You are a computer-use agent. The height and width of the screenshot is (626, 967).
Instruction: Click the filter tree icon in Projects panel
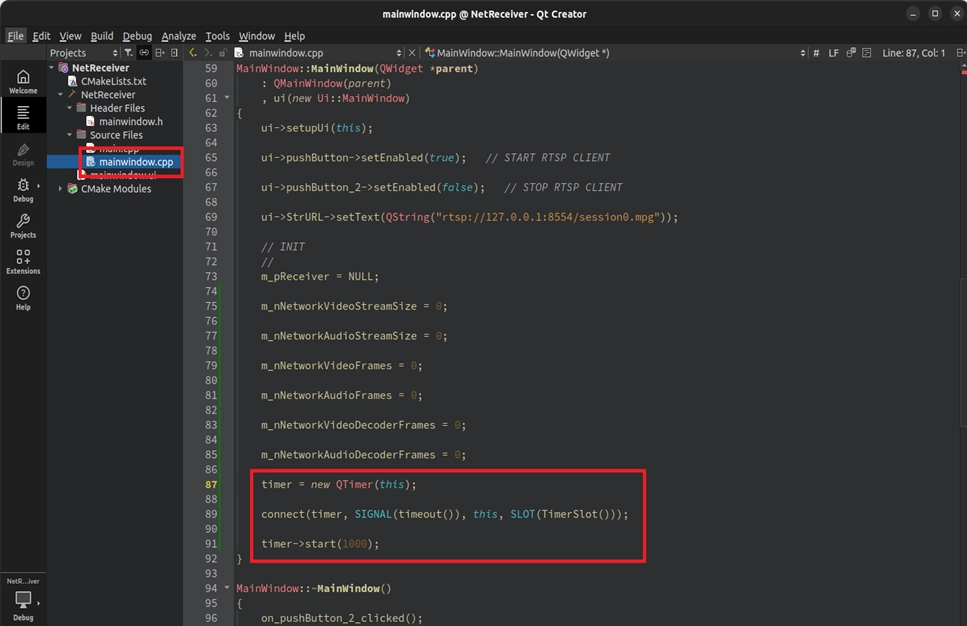coord(128,53)
